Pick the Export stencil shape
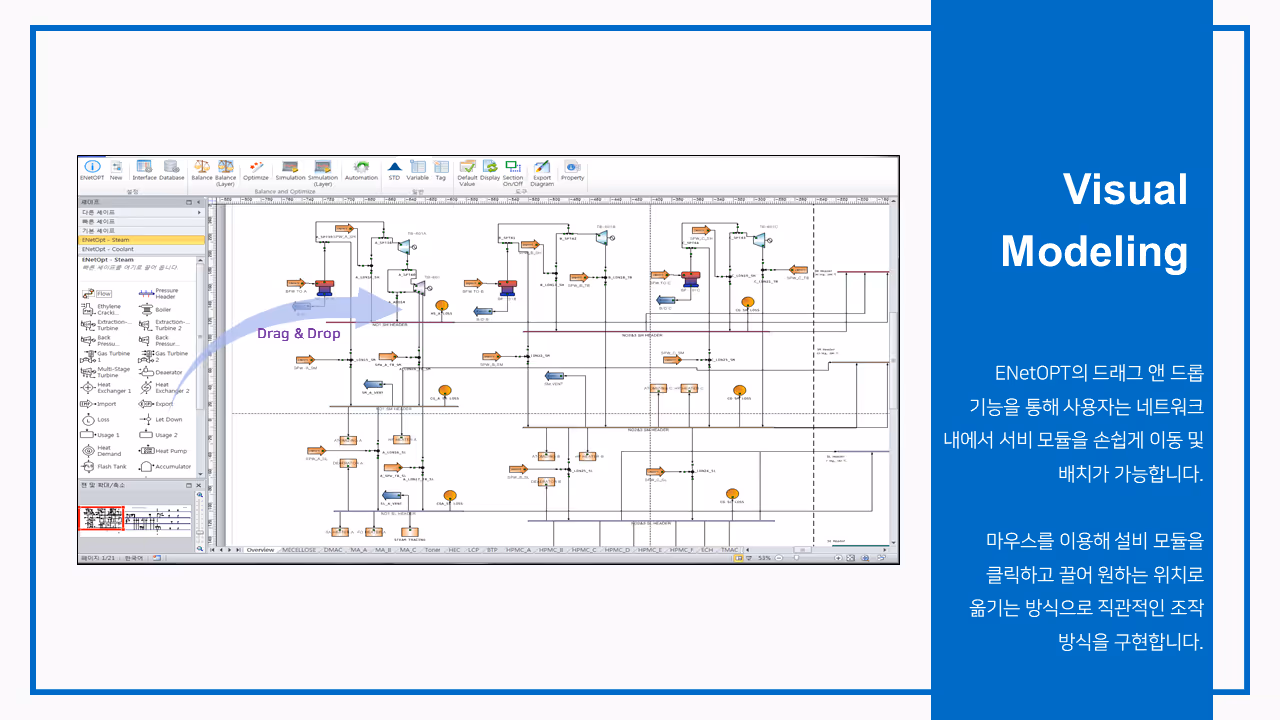Image resolution: width=1280 pixels, height=720 pixels. tap(155, 404)
